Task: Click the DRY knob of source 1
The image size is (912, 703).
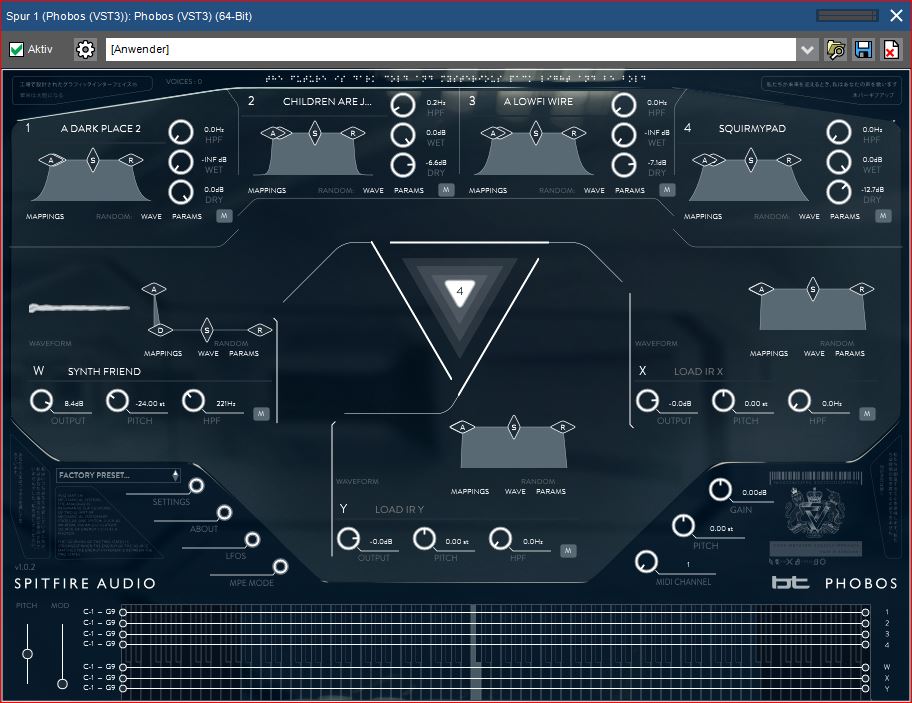Action: [181, 192]
